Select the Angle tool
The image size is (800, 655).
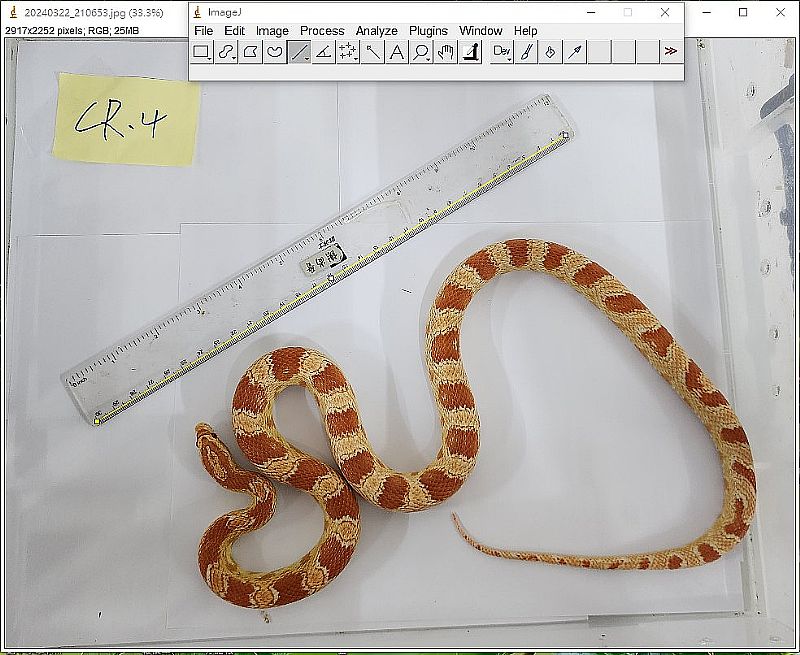click(323, 52)
